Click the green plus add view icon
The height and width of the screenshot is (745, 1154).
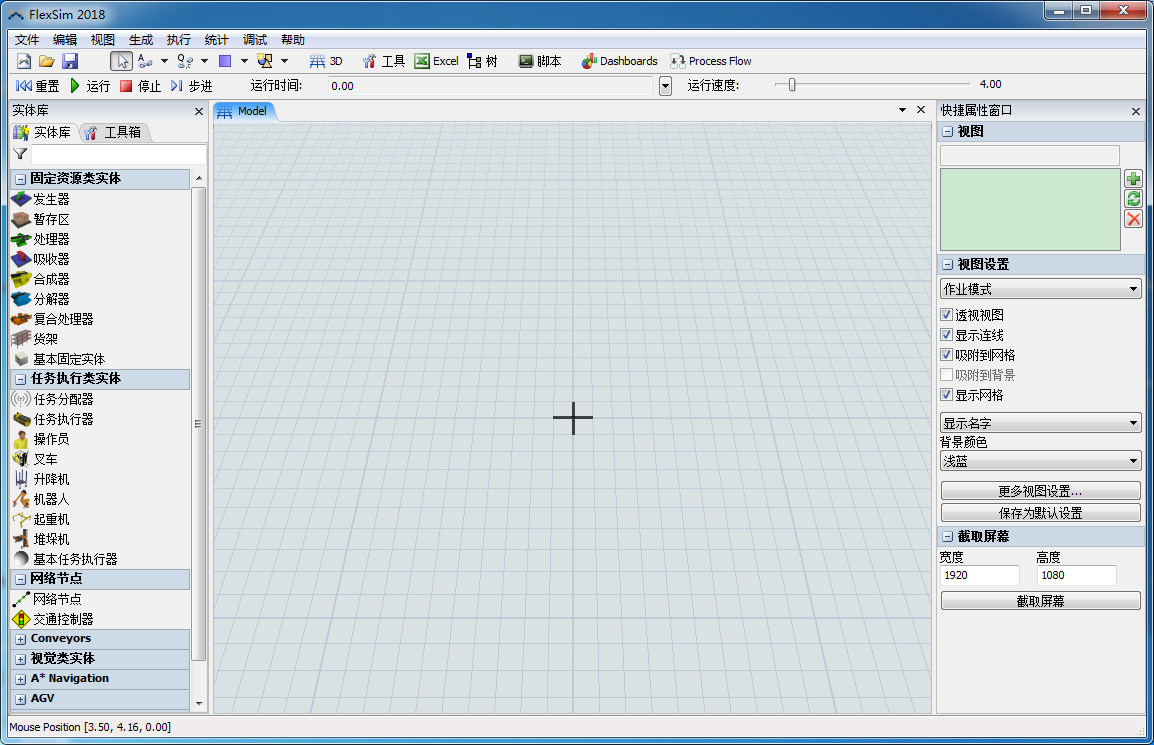(1133, 179)
